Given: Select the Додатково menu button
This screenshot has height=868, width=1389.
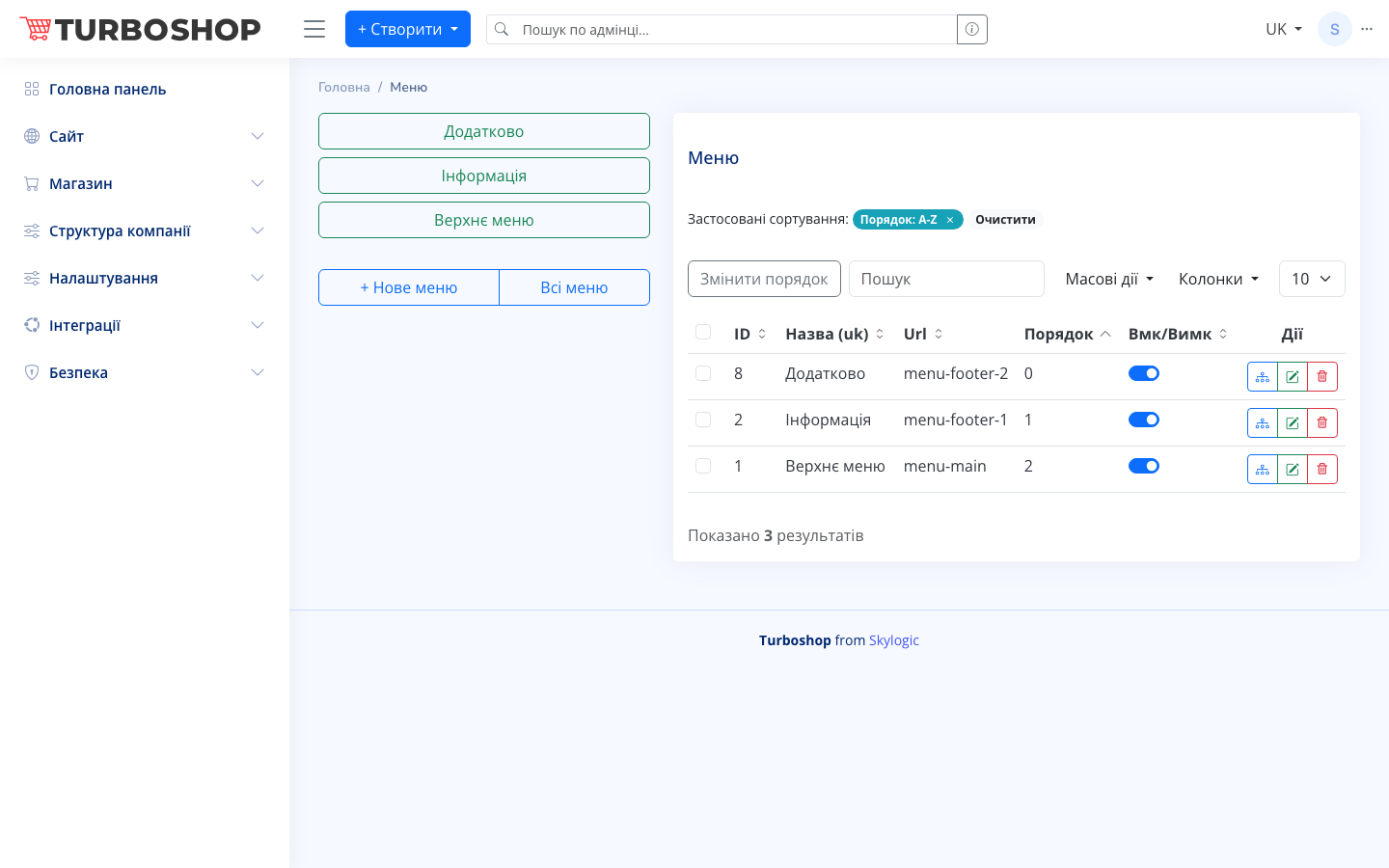Looking at the screenshot, I should pos(484,131).
